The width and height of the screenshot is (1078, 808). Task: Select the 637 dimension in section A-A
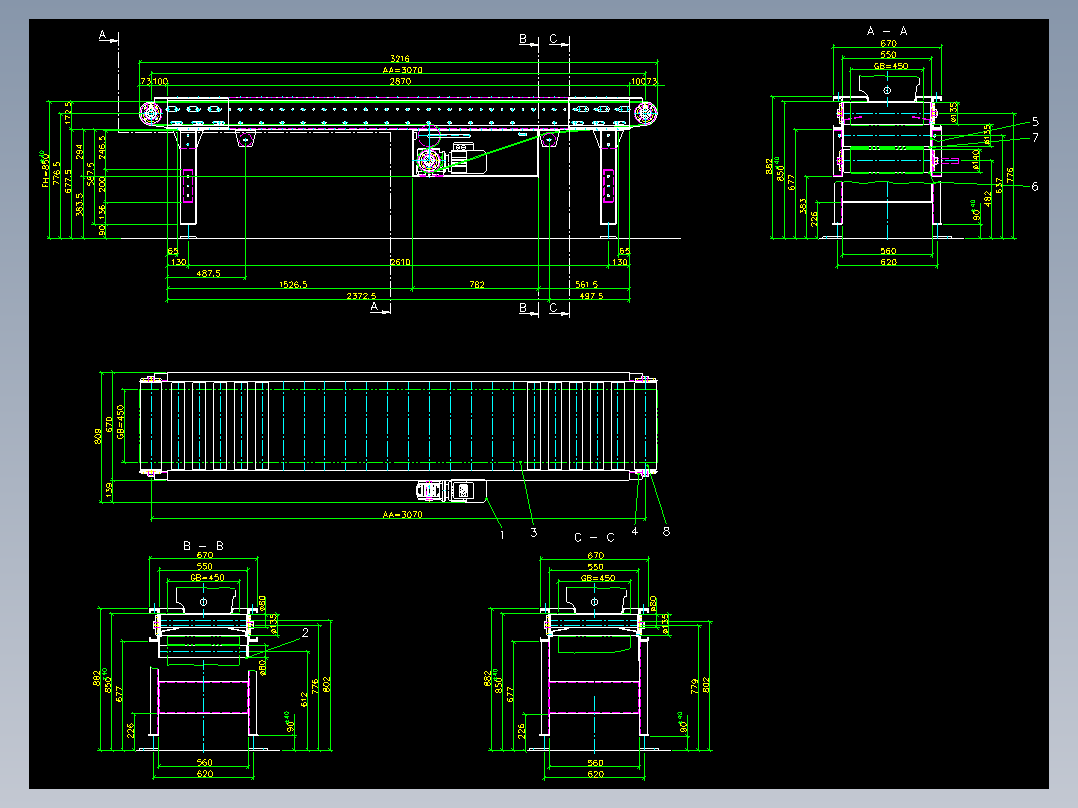(x=999, y=186)
